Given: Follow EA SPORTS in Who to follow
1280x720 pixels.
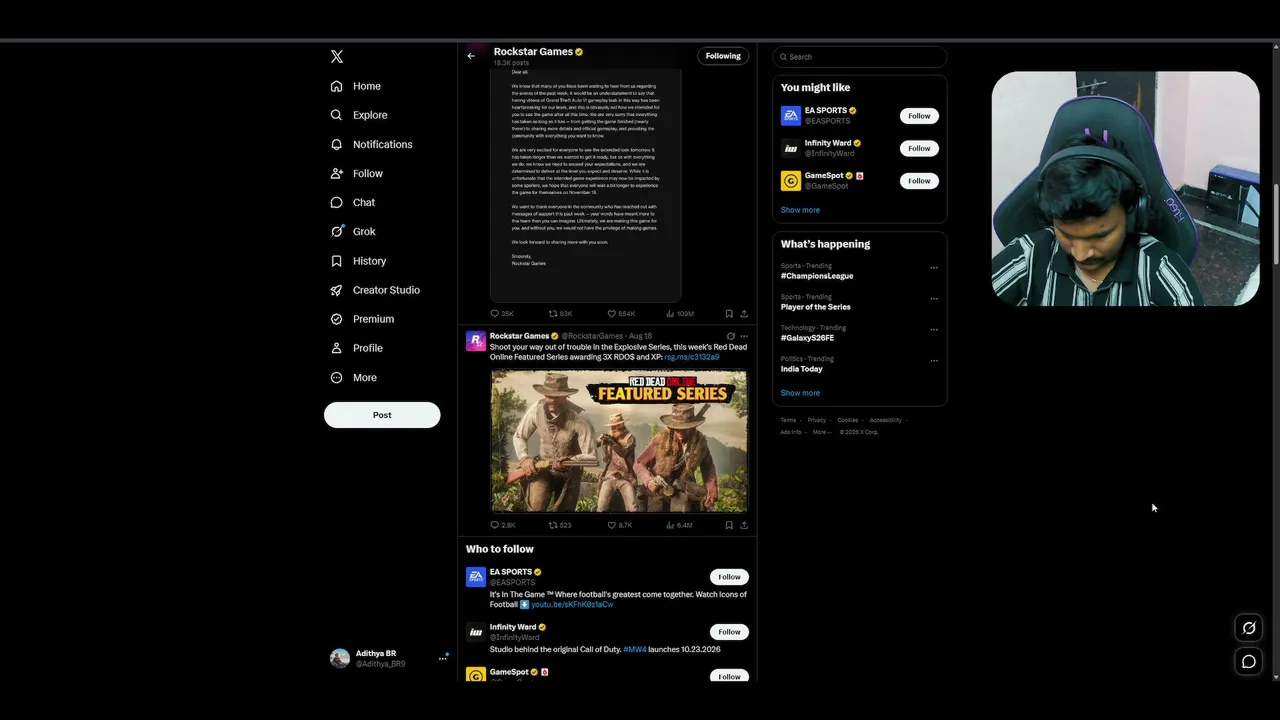Looking at the screenshot, I should (729, 577).
